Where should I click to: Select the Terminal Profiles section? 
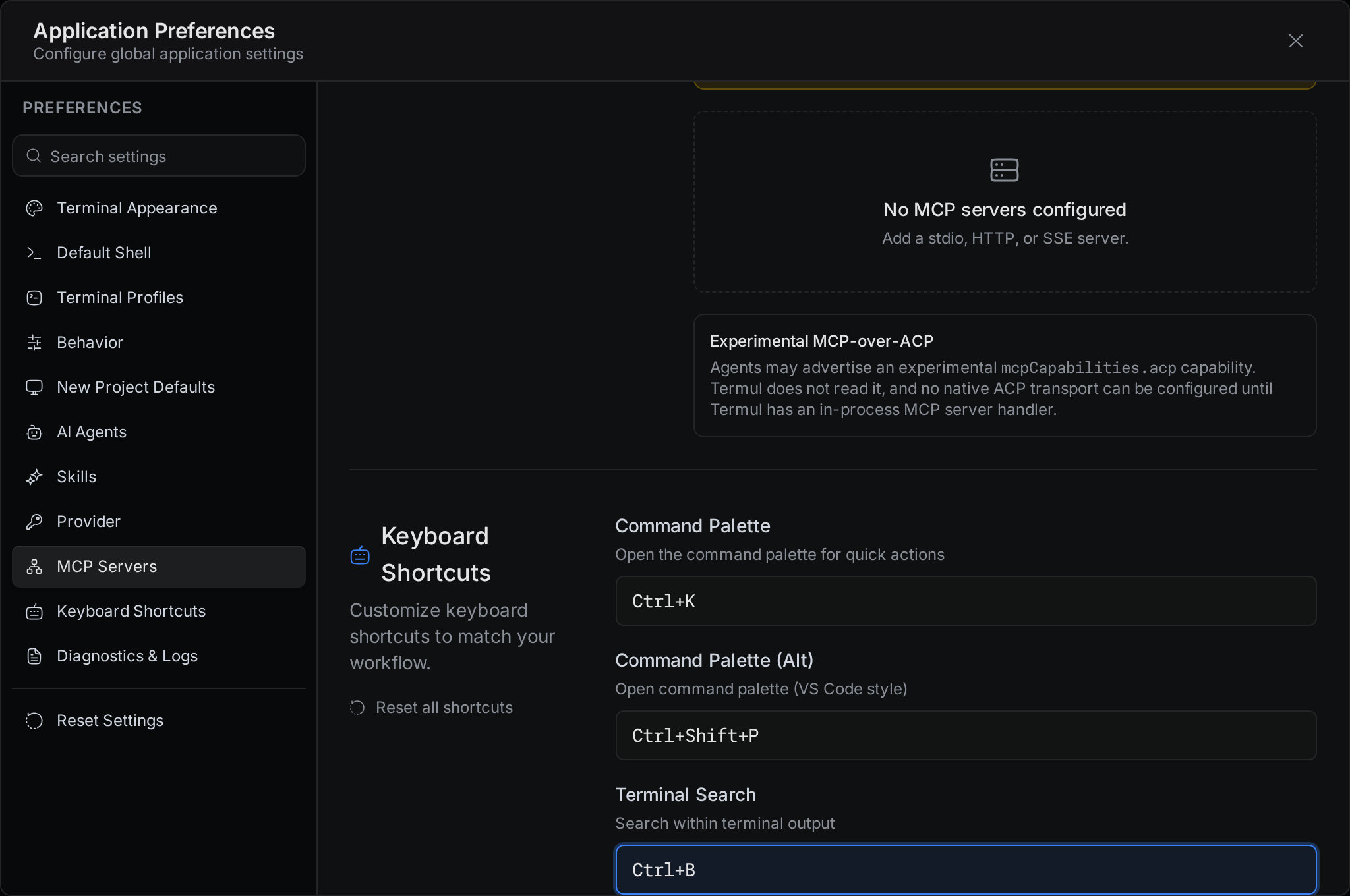click(159, 298)
